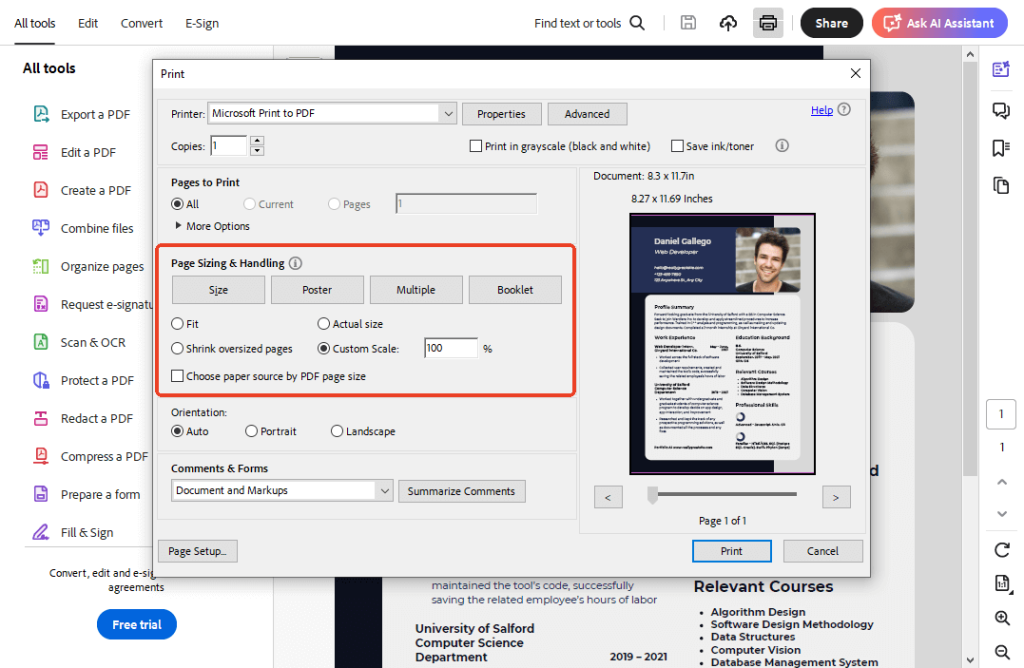1024x668 pixels.
Task: Enable Print in grayscale option
Action: click(476, 145)
